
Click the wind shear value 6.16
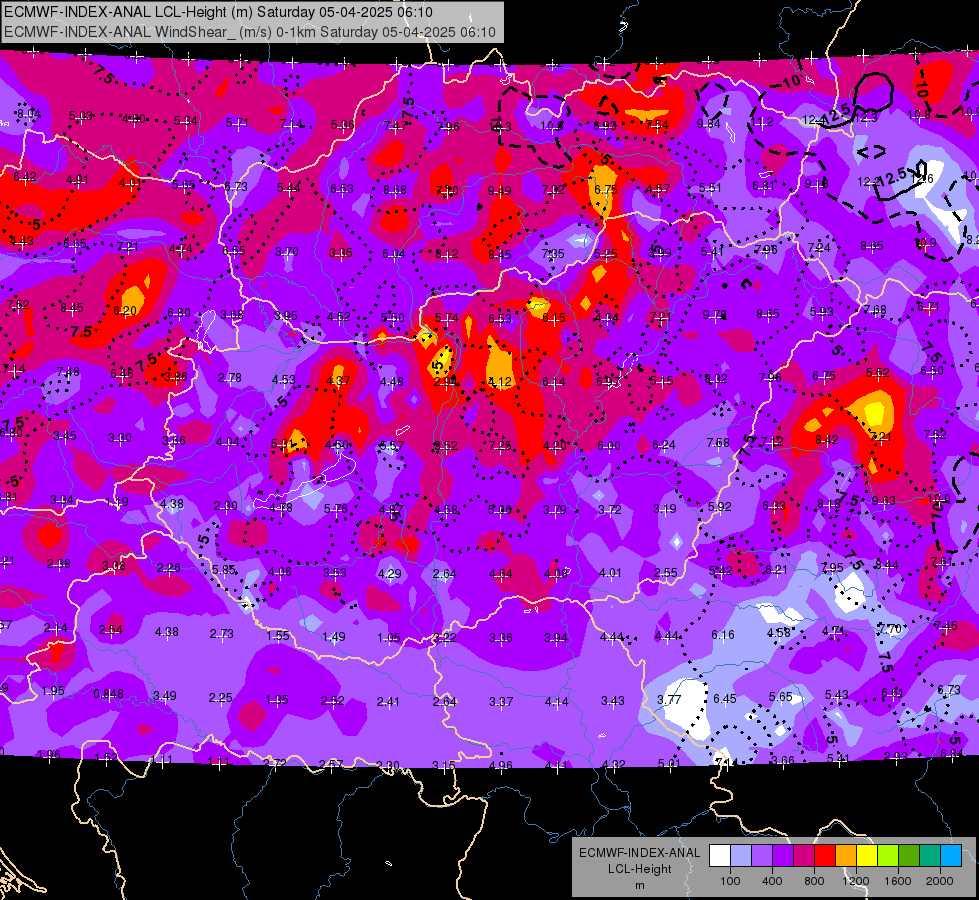coord(723,635)
